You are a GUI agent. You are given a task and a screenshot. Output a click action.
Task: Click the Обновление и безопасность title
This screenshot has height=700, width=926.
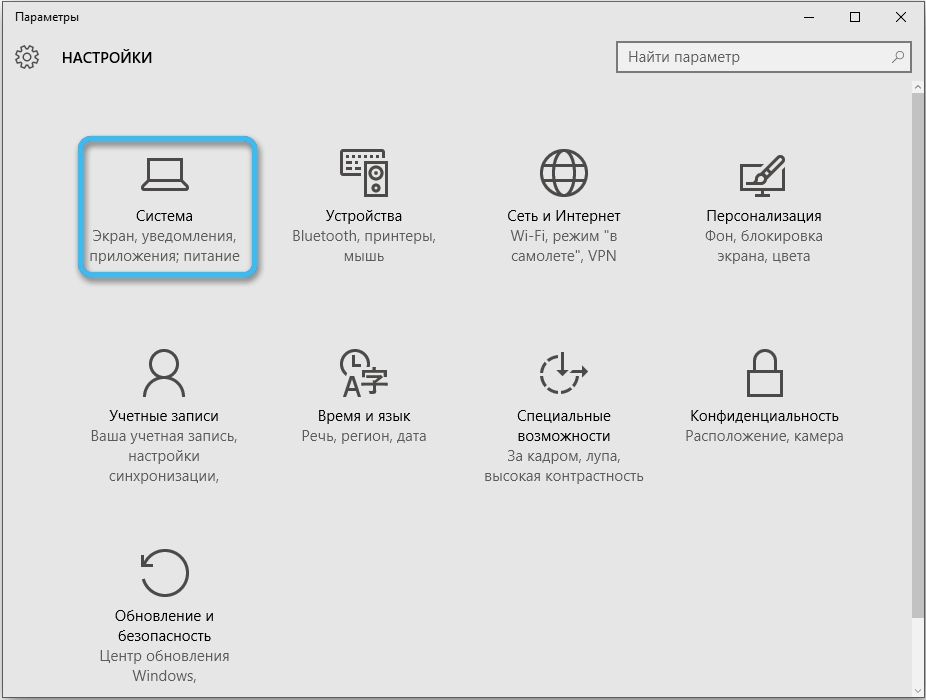coord(164,626)
